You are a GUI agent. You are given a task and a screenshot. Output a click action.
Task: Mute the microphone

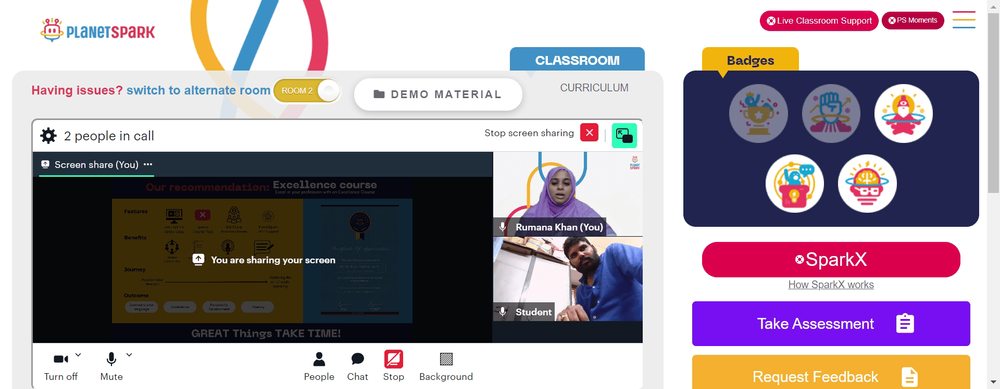click(111, 367)
